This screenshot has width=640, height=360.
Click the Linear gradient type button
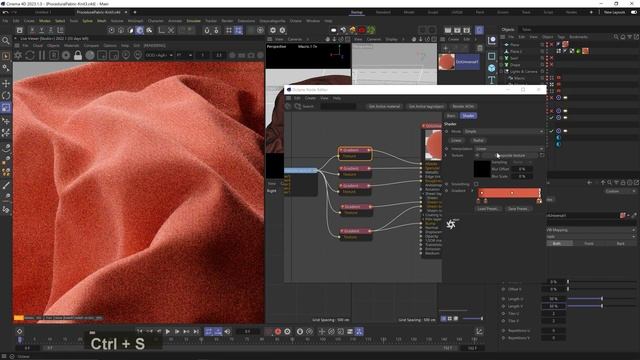(456, 140)
